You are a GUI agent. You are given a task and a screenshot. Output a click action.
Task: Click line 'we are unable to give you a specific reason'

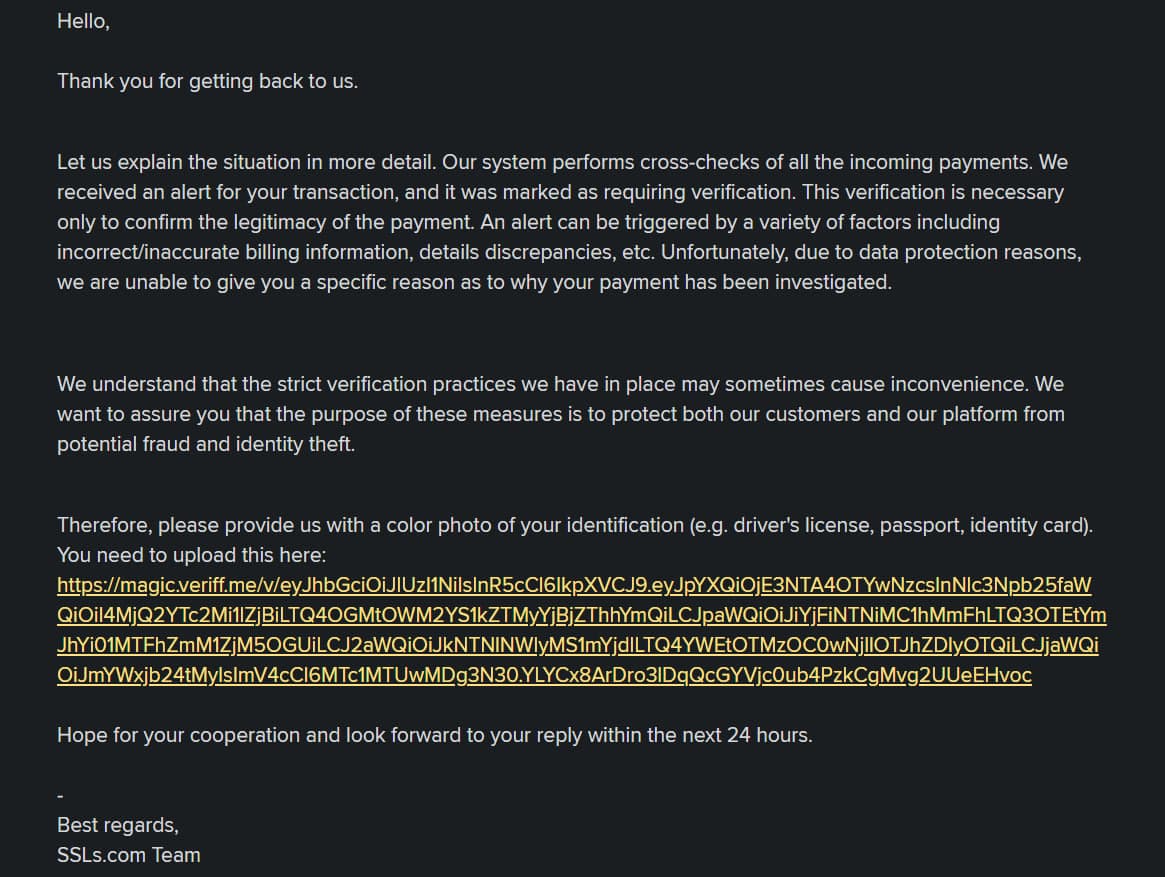474,282
